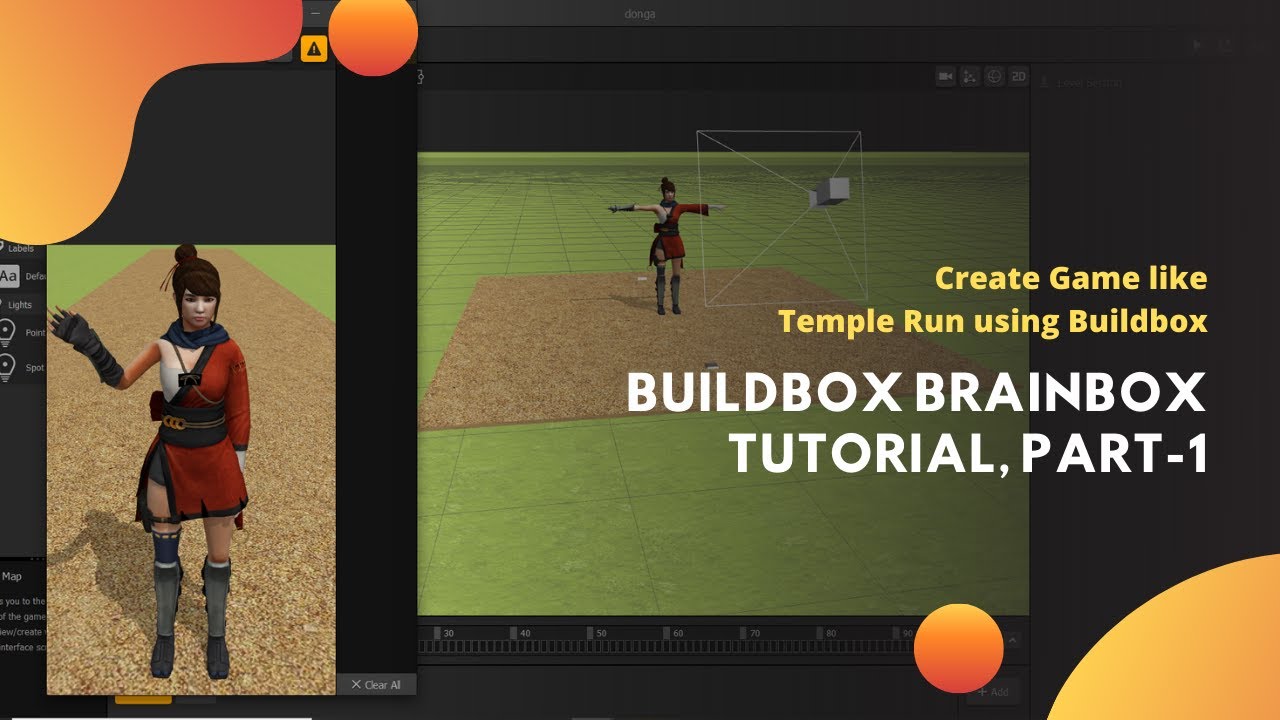Select the camera cube object in the scene

click(x=829, y=192)
